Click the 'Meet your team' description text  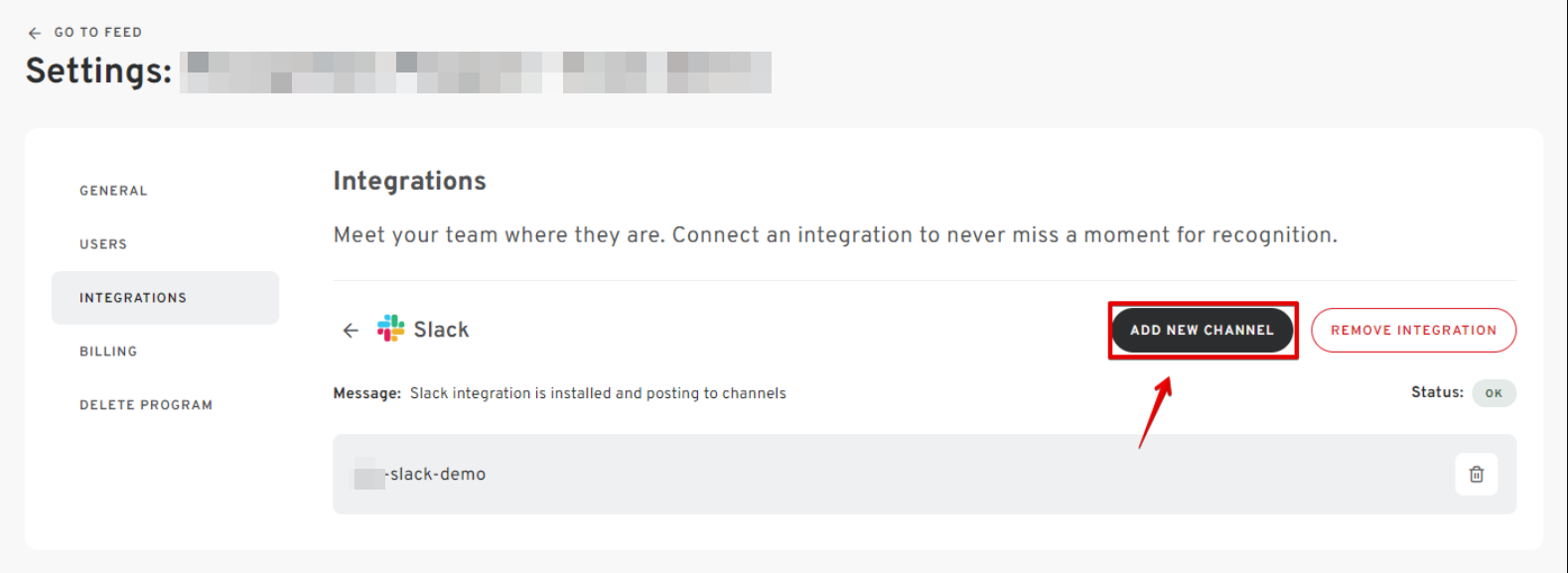(x=834, y=235)
